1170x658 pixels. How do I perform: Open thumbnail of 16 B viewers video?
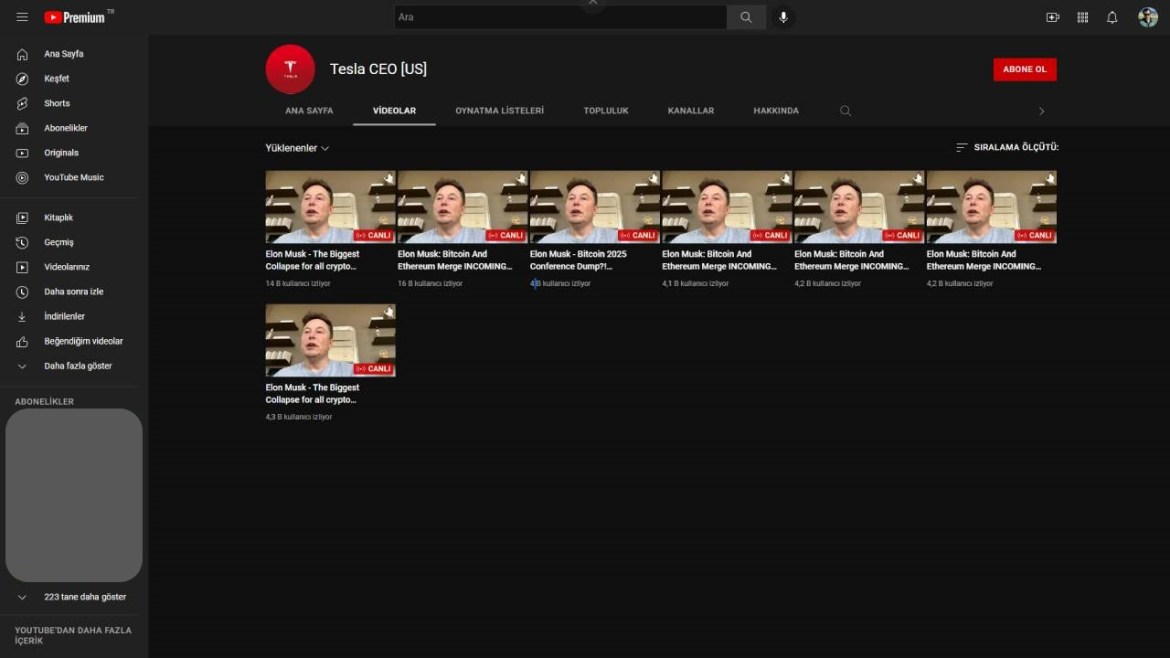point(463,207)
